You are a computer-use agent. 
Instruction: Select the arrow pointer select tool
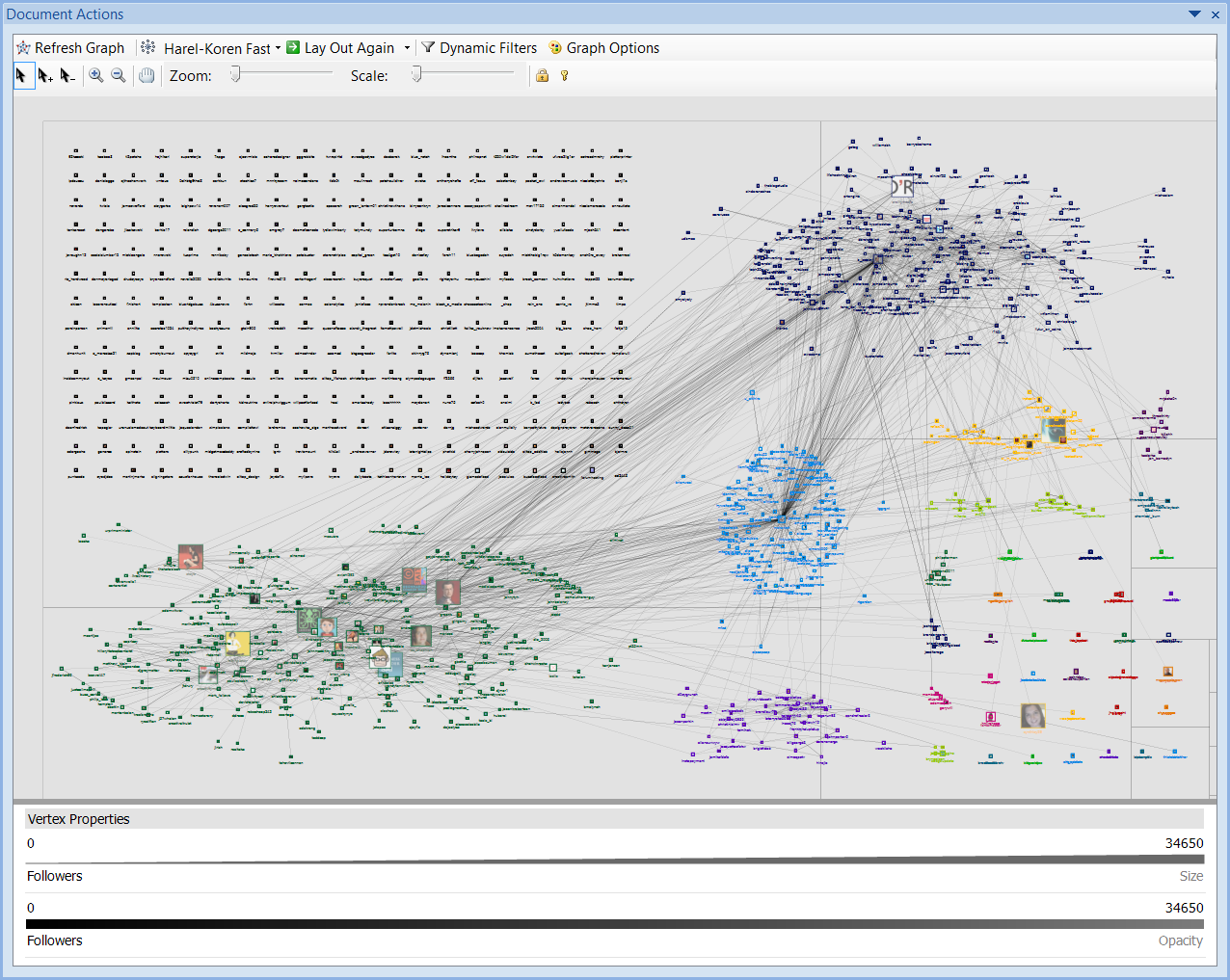(22, 75)
